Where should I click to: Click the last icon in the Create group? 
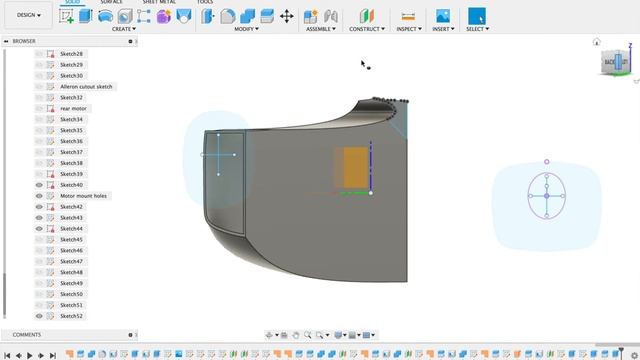tap(184, 16)
